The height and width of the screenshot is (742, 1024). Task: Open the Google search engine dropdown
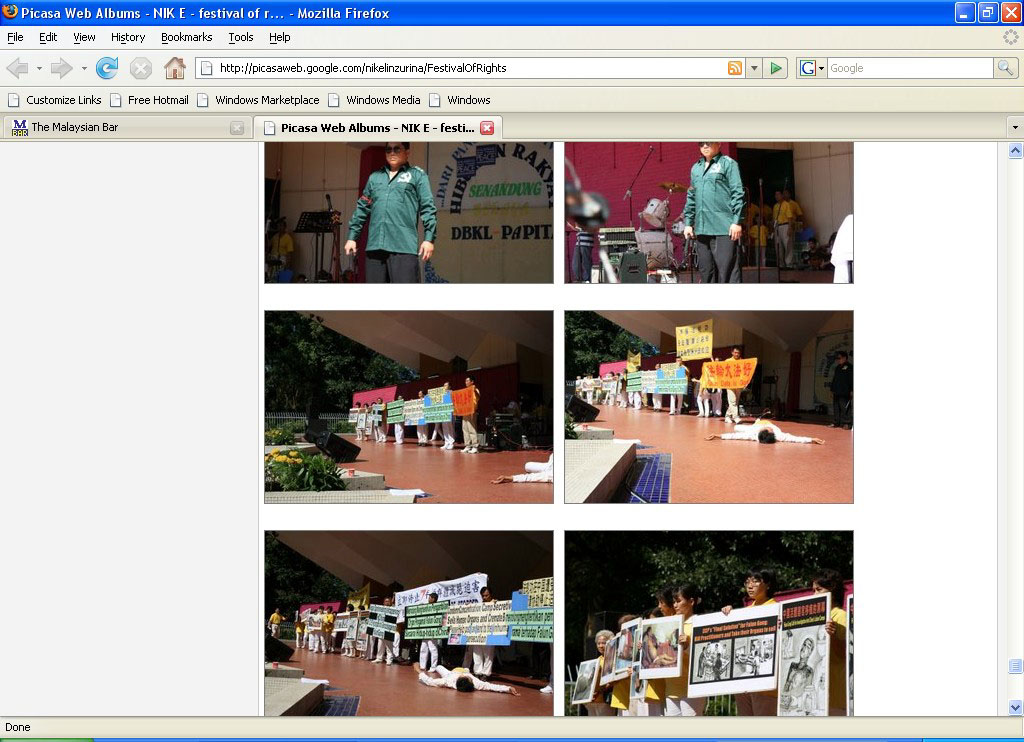click(x=811, y=68)
